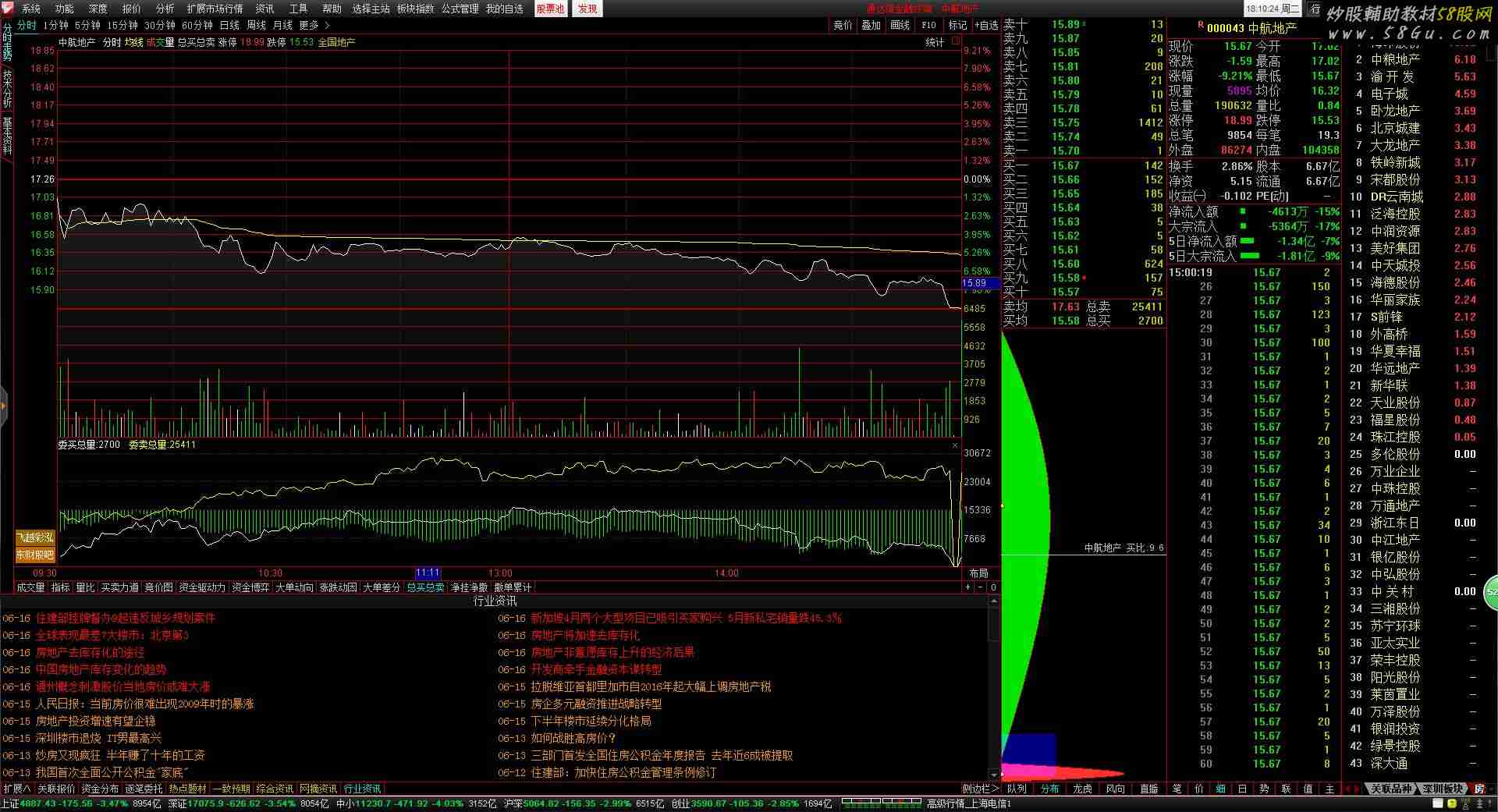Open the 股票池 button
Viewport: 1498px width, 812px height.
click(x=551, y=9)
